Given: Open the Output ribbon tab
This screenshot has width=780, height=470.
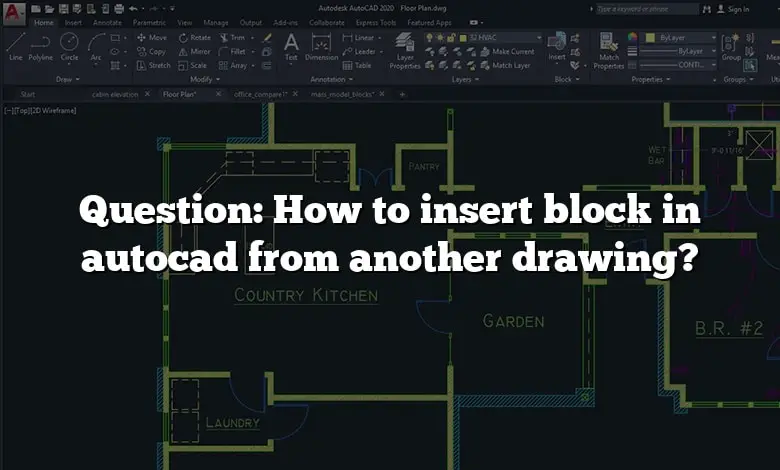Looking at the screenshot, I should [x=251, y=23].
